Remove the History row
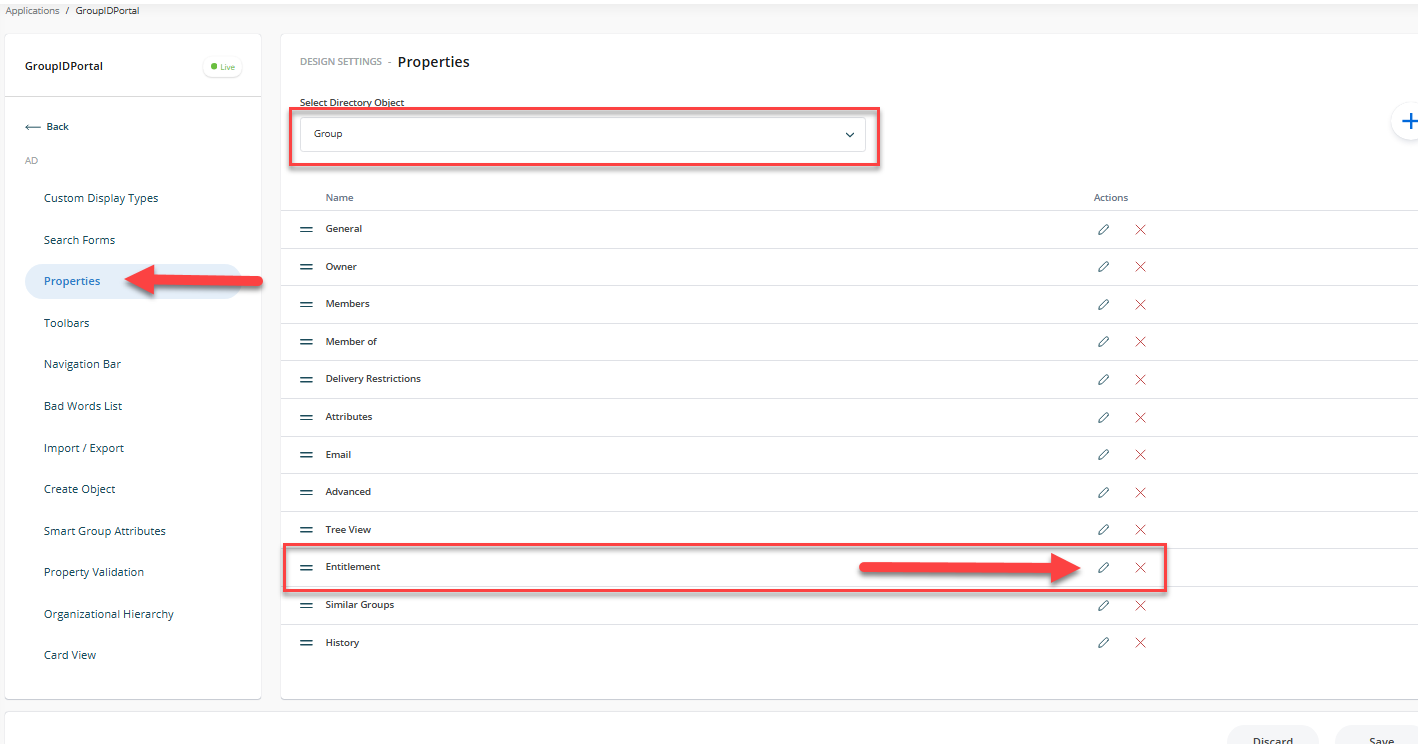Viewport: 1418px width, 744px height. pyautogui.click(x=1140, y=643)
